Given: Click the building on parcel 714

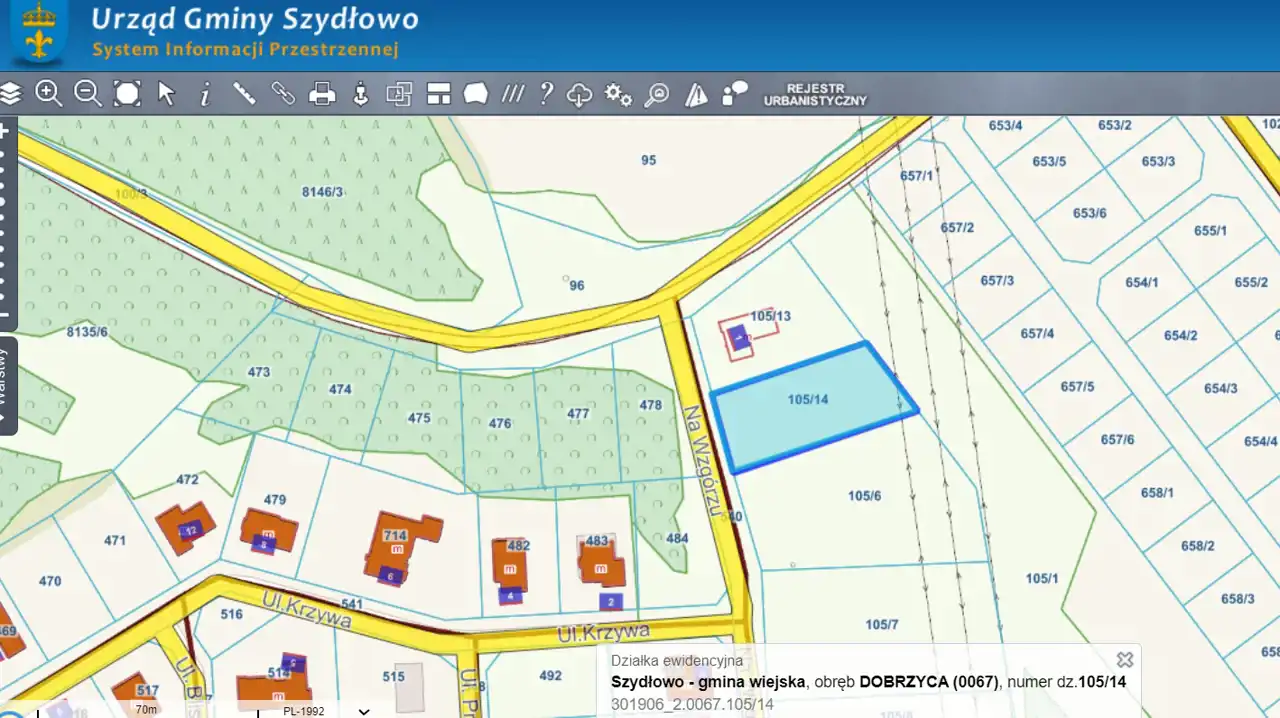Looking at the screenshot, I should (402, 549).
